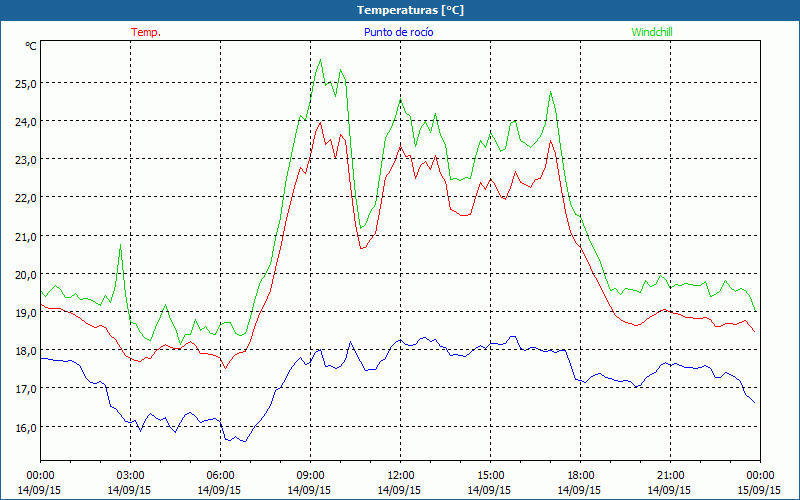Click the '15/09/15' date label
The width and height of the screenshot is (800, 500).
click(x=759, y=490)
